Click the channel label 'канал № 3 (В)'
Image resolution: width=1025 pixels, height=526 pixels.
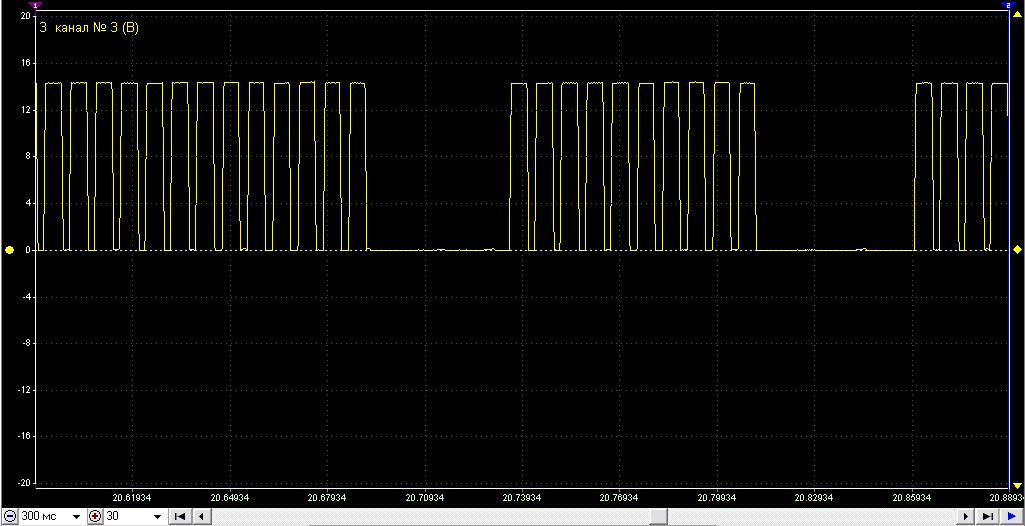pyautogui.click(x=97, y=27)
